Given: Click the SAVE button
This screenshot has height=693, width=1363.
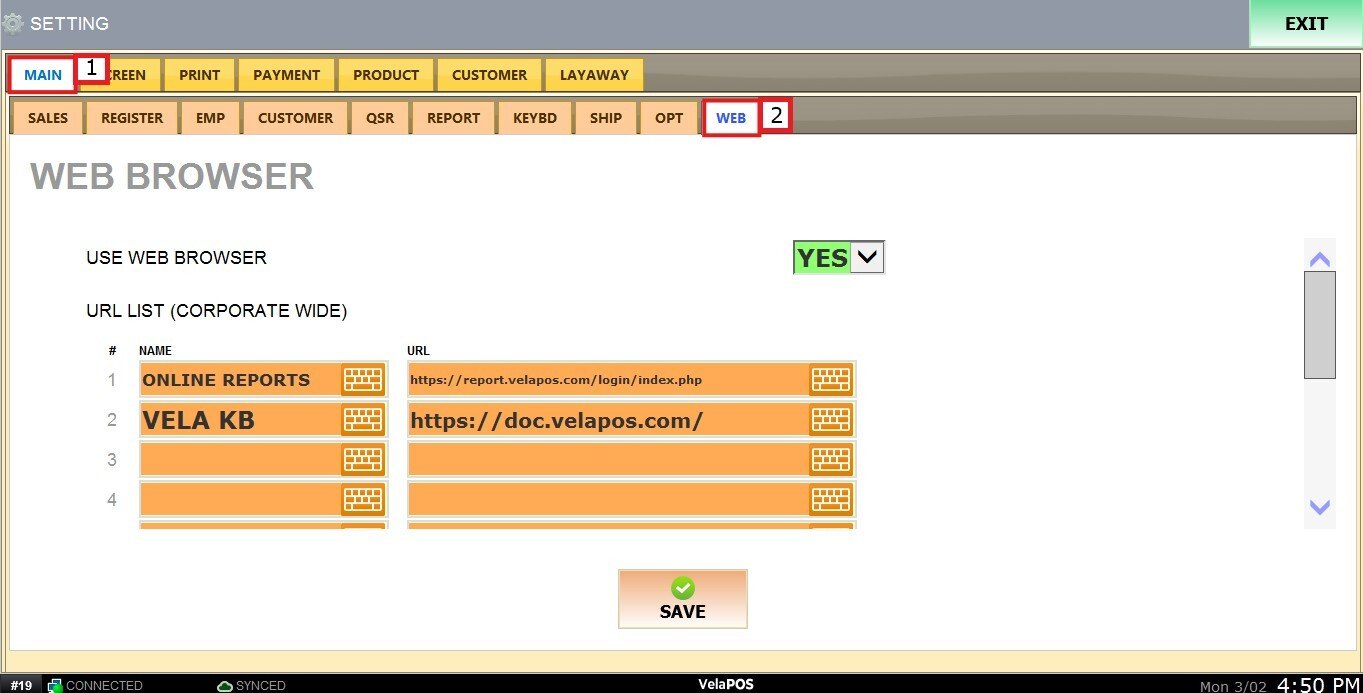Looking at the screenshot, I should point(682,599).
